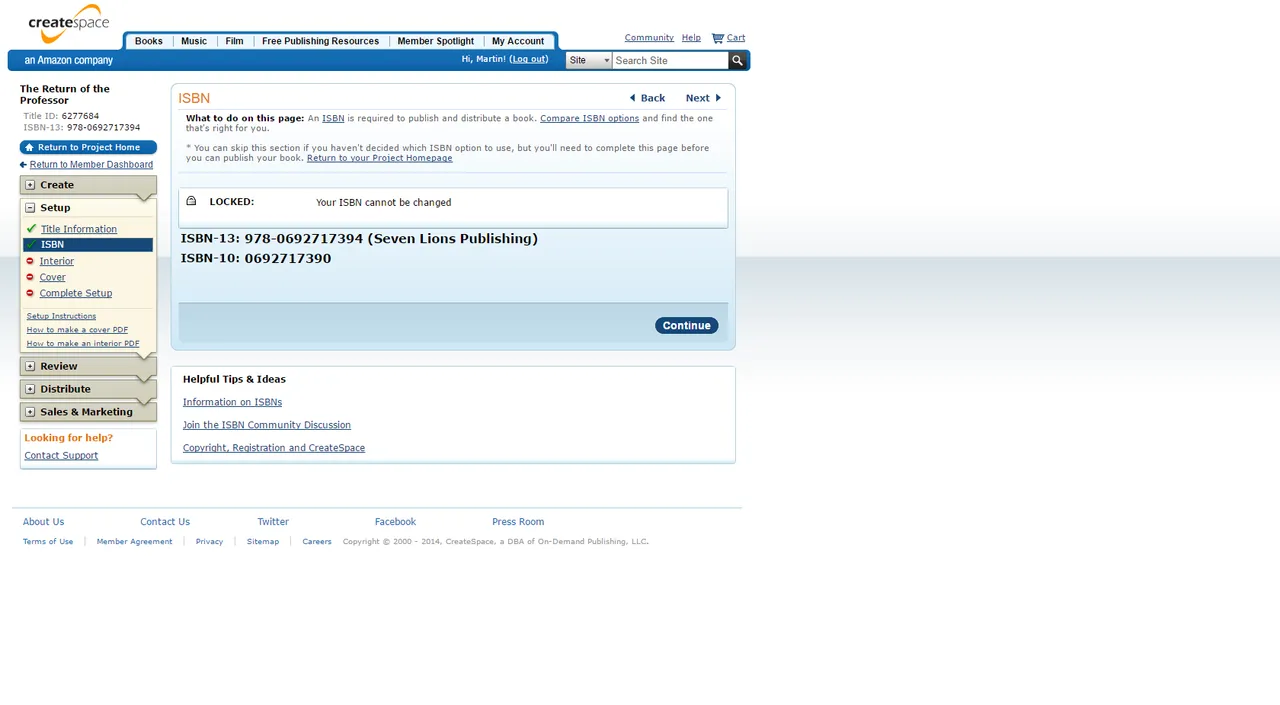This screenshot has height=705, width=1280.
Task: Click the Contact Support link
Action: (61, 455)
